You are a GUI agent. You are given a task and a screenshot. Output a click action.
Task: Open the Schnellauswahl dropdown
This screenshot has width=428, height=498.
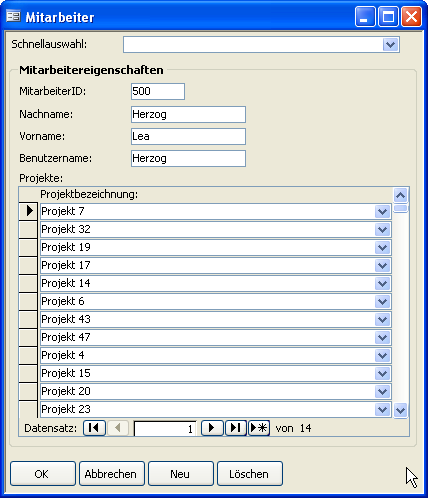(x=391, y=44)
